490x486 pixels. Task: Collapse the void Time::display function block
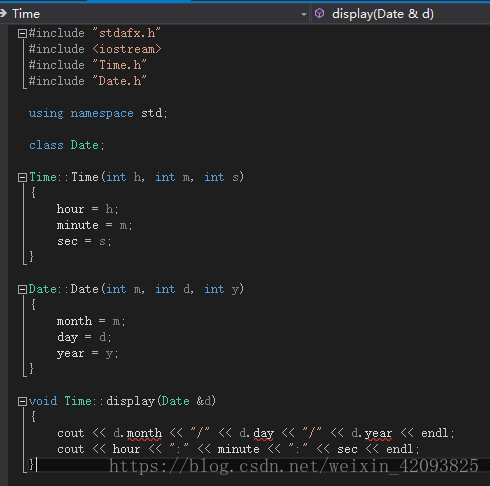[22, 401]
